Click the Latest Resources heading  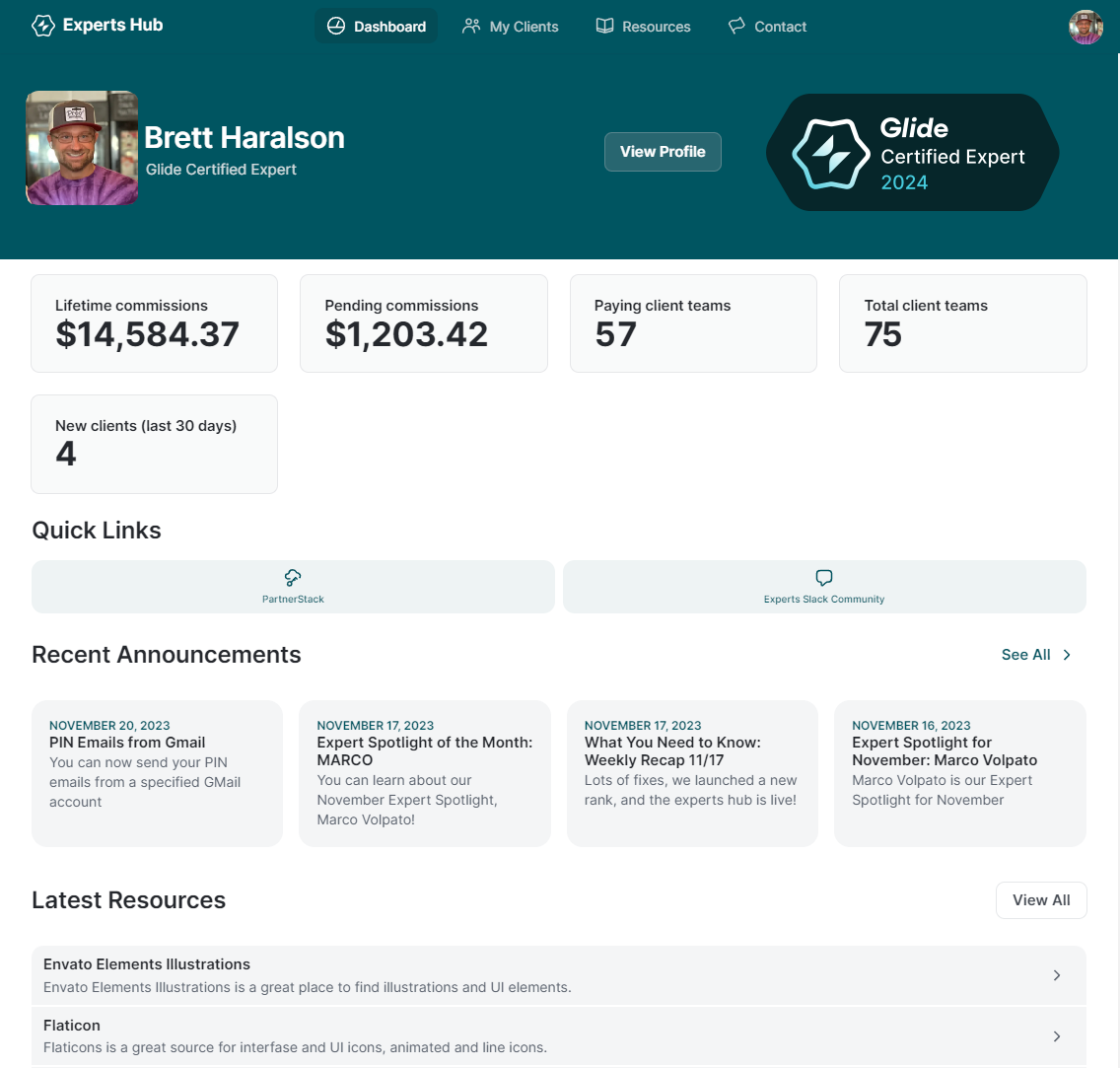pyautogui.click(x=128, y=900)
